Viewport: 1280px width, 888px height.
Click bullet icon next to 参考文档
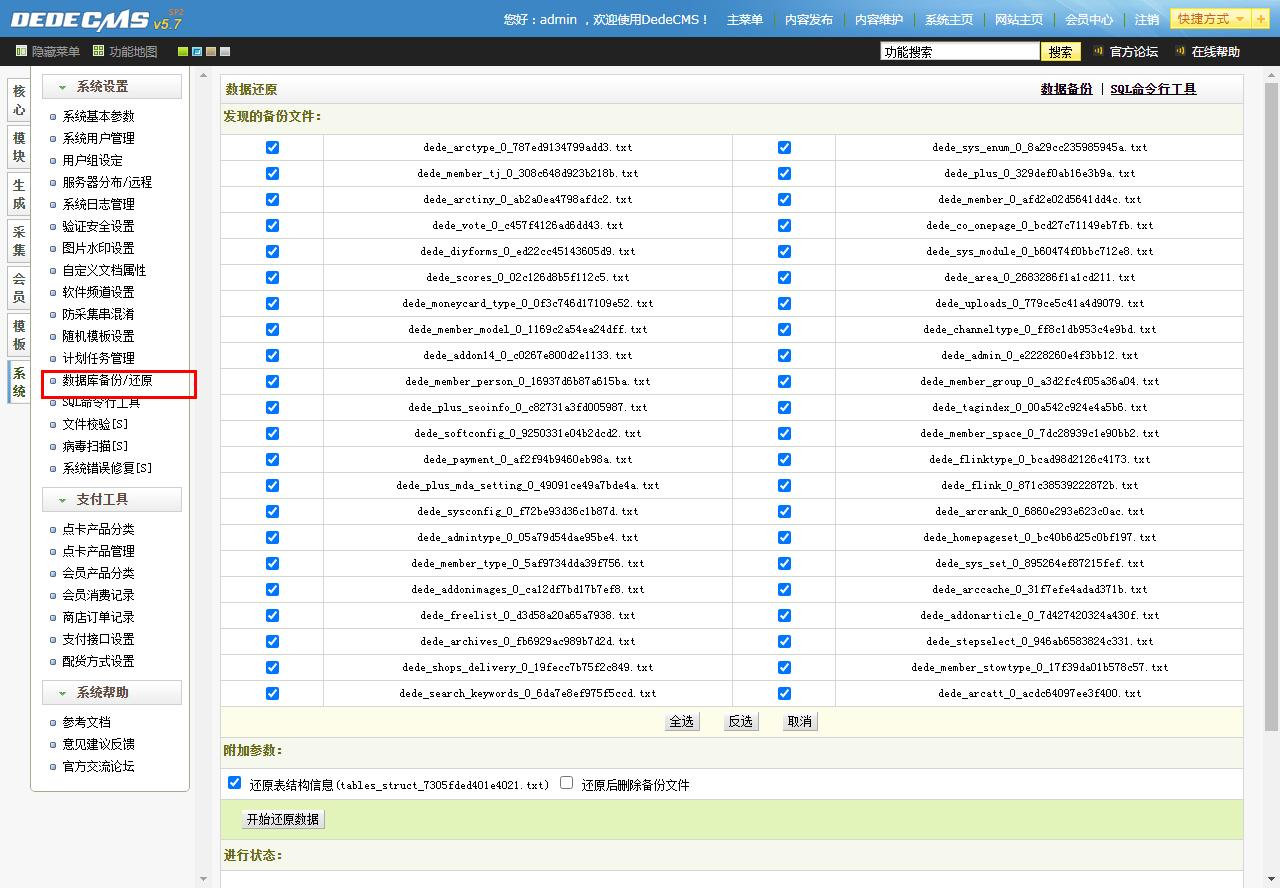coord(54,723)
